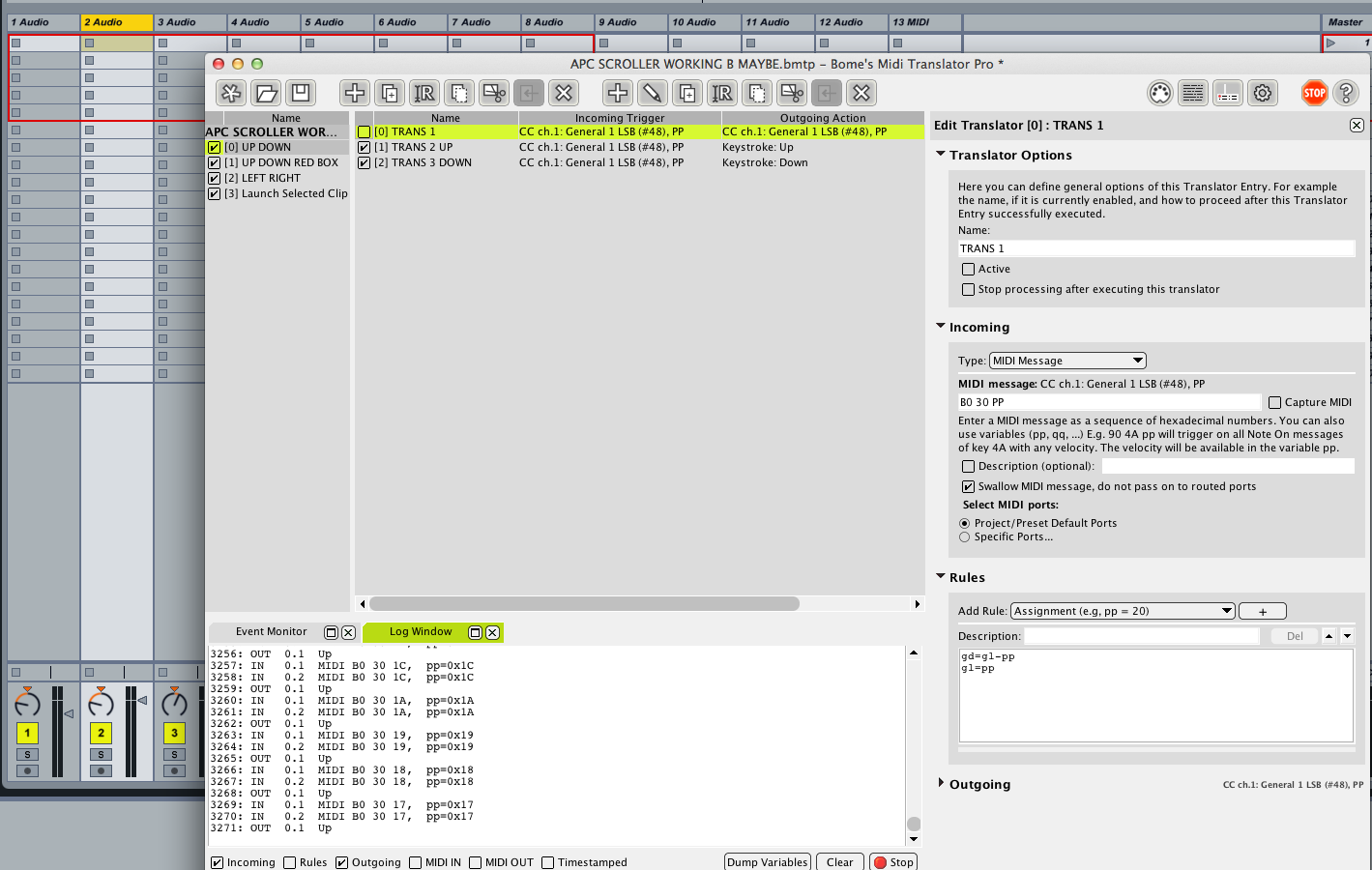Click the New Project icon in toolbar
The height and width of the screenshot is (870, 1372).
pyautogui.click(x=230, y=93)
